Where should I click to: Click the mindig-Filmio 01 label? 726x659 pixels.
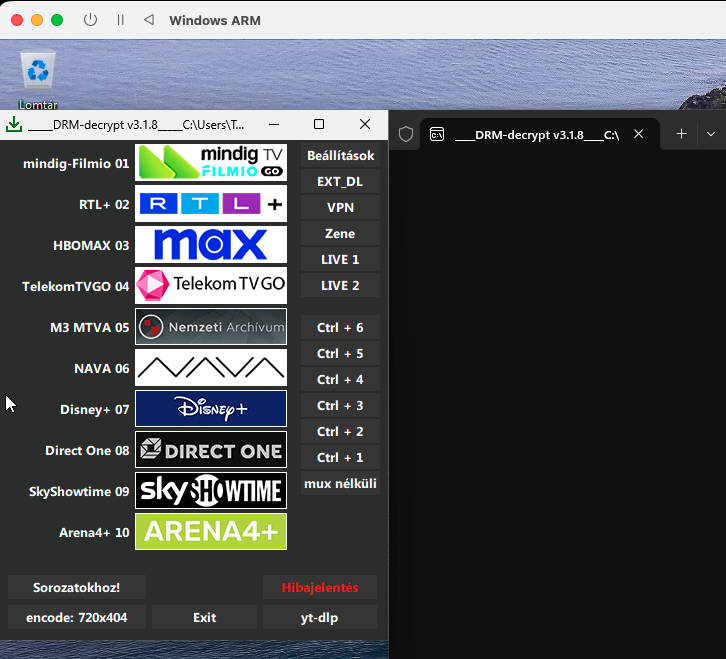click(x=76, y=163)
